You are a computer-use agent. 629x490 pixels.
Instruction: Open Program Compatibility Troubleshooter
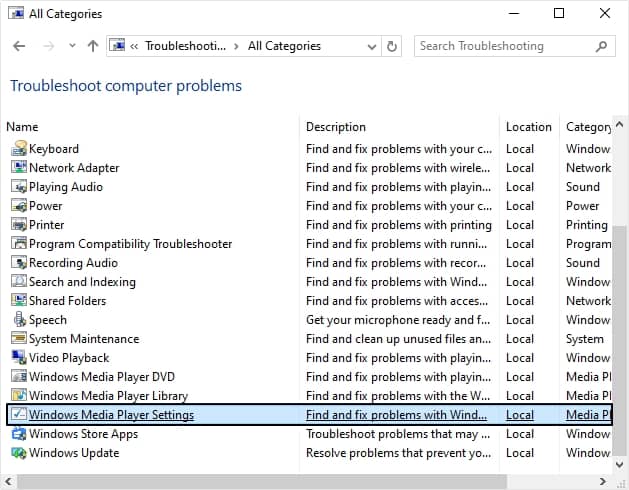point(130,244)
